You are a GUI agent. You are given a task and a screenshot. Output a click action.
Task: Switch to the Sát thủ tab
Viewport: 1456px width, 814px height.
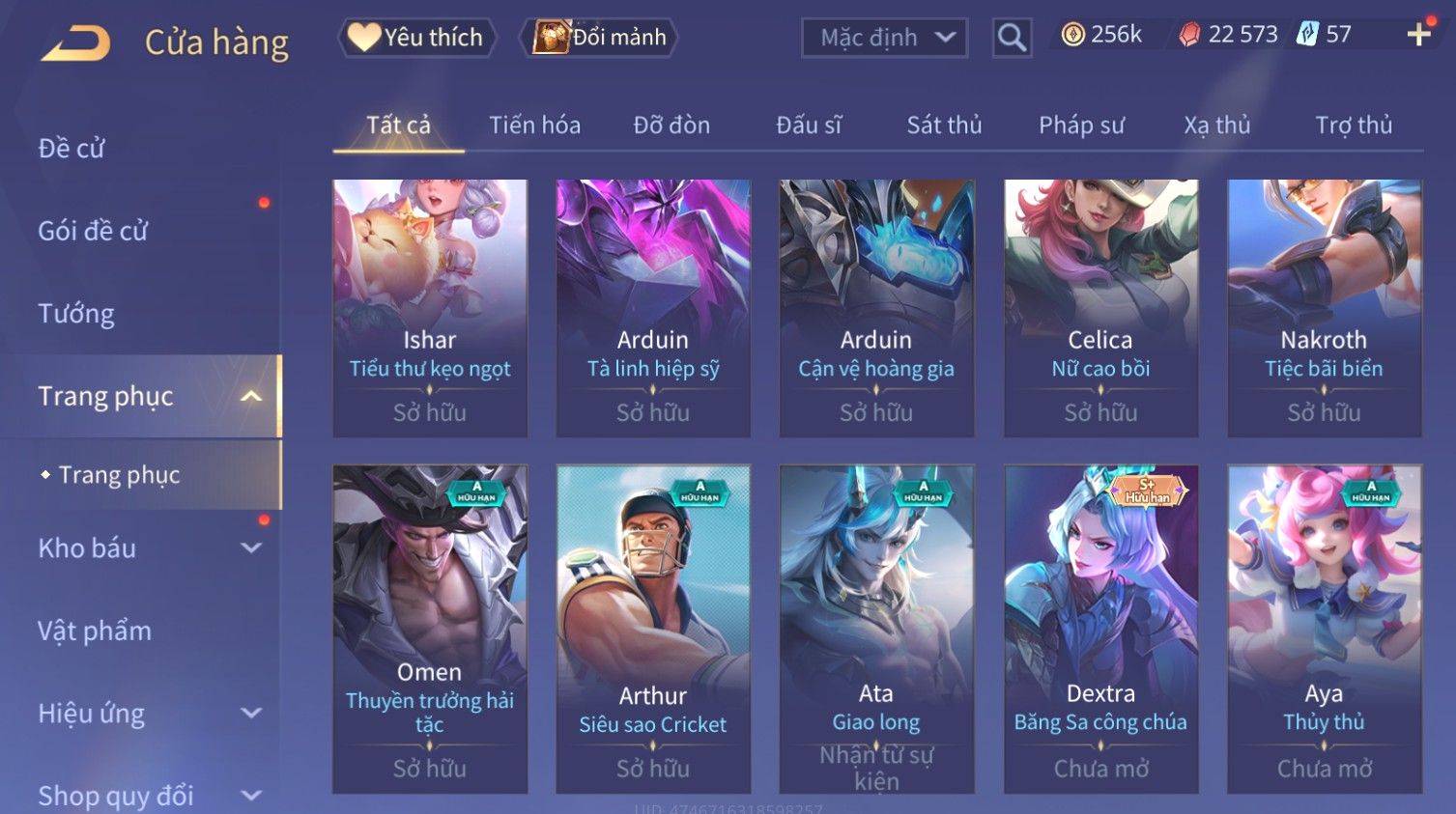point(944,126)
